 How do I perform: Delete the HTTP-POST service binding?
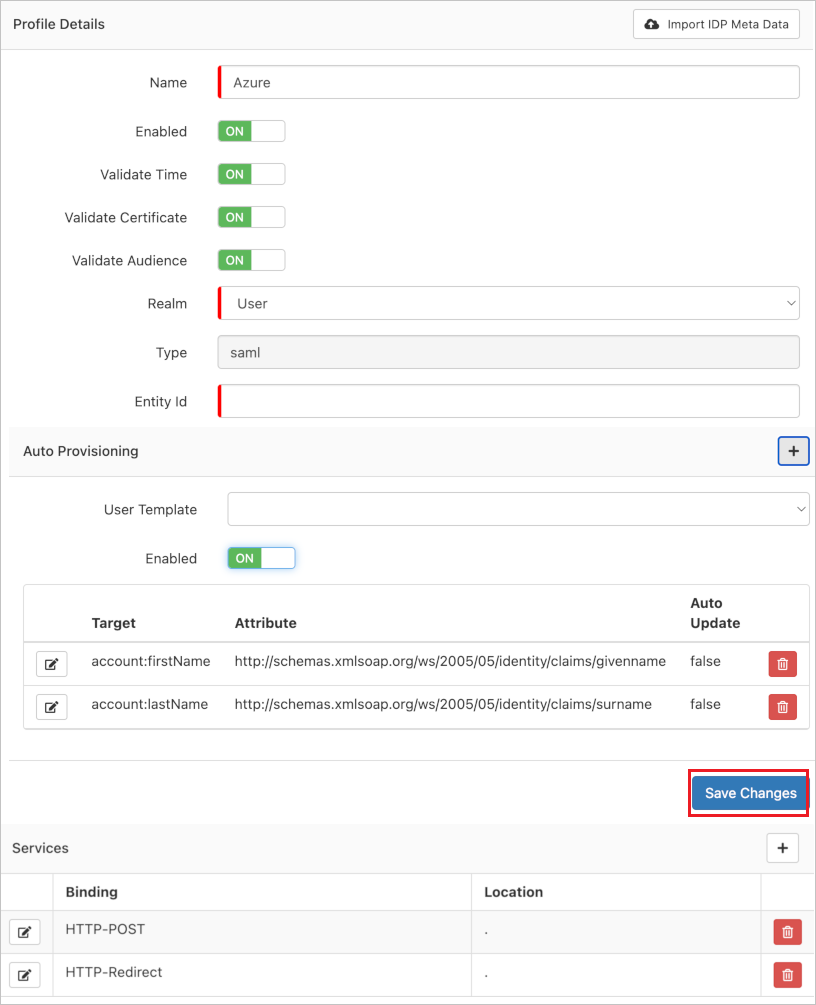tap(787, 932)
